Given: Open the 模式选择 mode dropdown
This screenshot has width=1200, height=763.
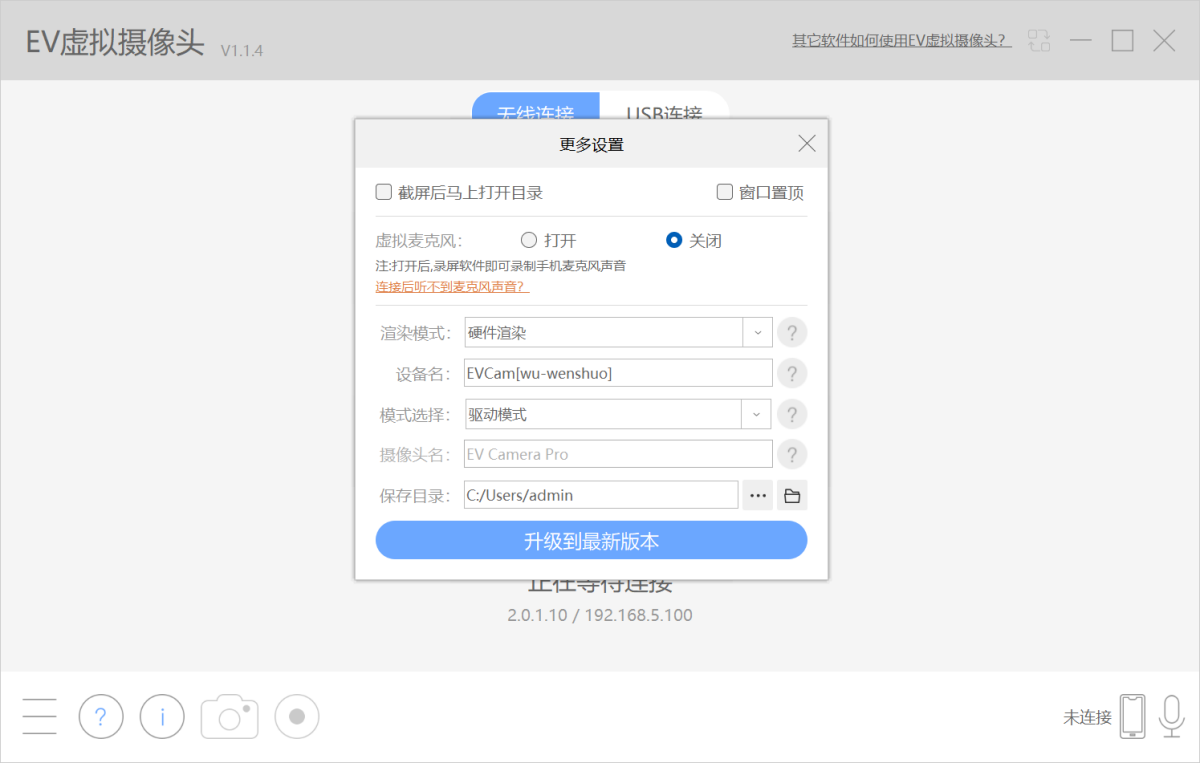Looking at the screenshot, I should (757, 413).
